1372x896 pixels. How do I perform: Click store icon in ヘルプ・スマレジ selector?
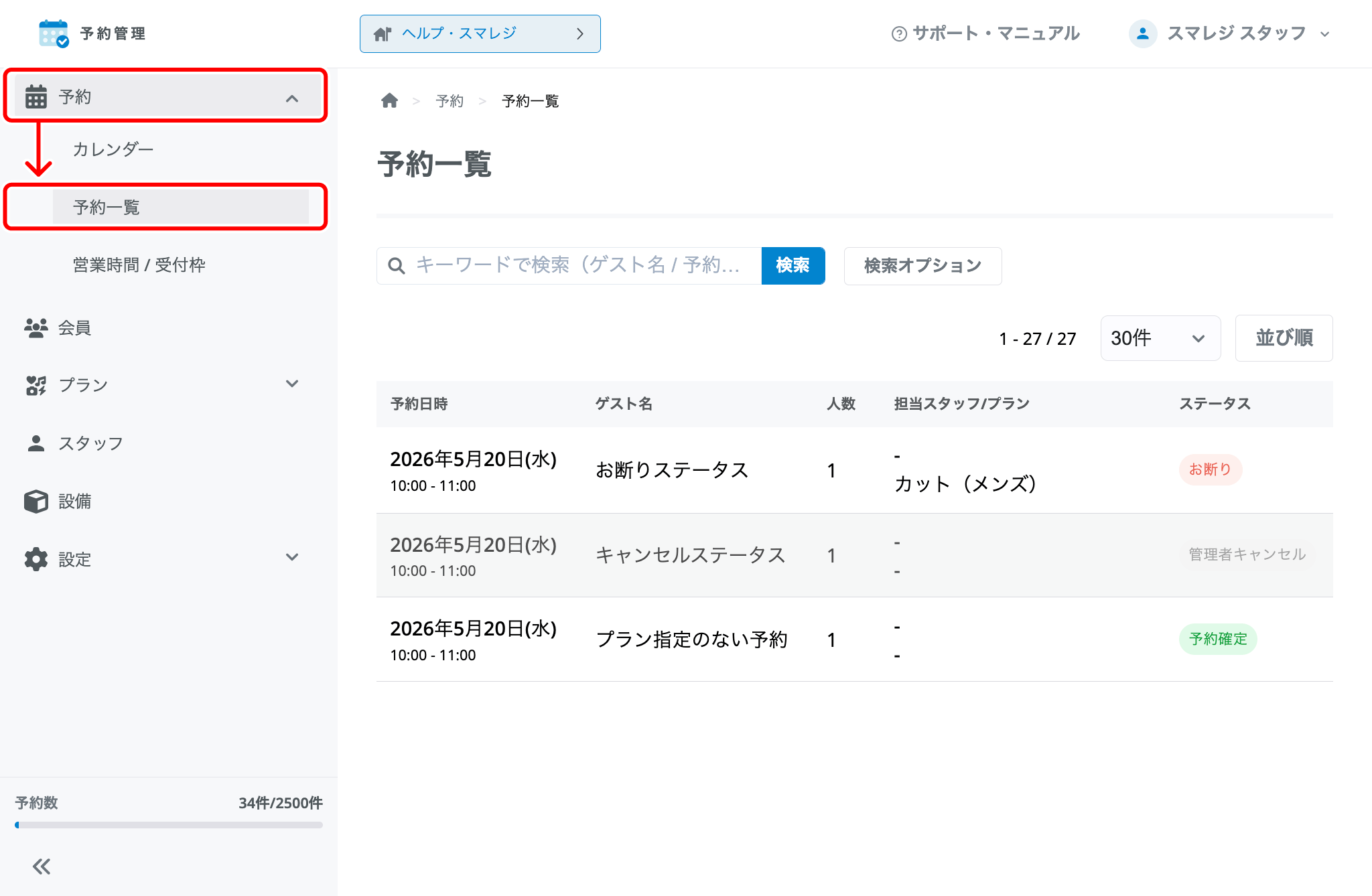pyautogui.click(x=383, y=33)
